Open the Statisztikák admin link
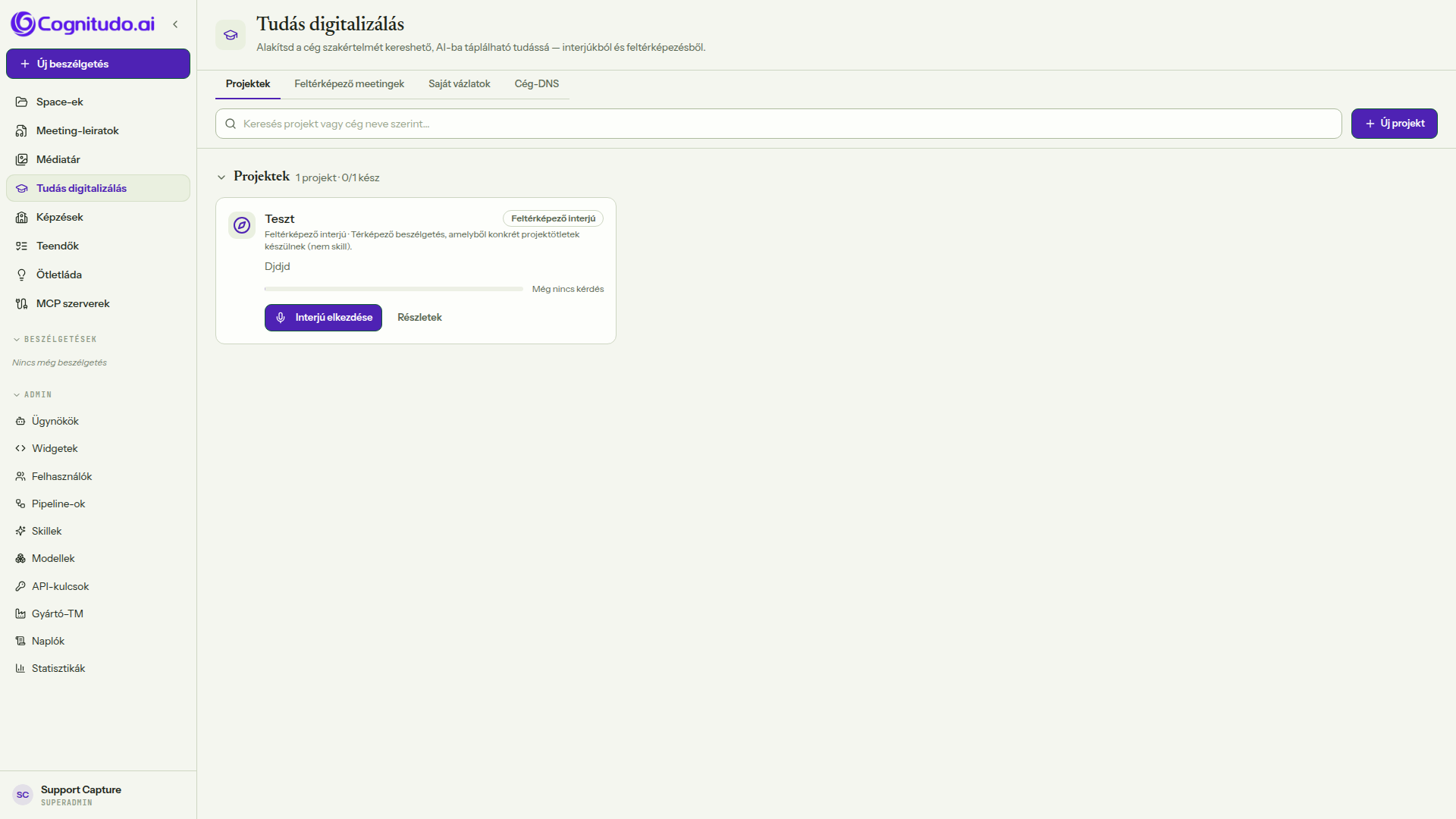 (98, 668)
